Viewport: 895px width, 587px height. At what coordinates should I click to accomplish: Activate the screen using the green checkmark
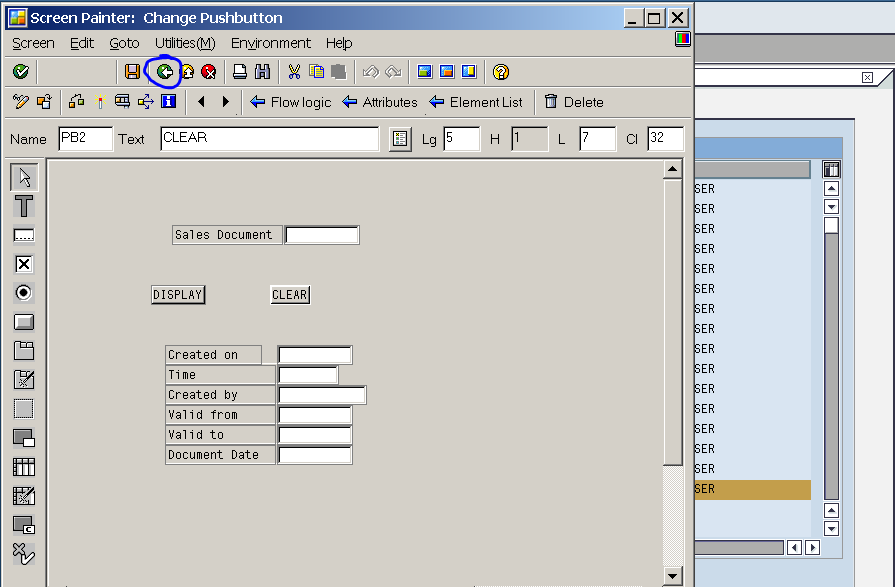click(21, 71)
